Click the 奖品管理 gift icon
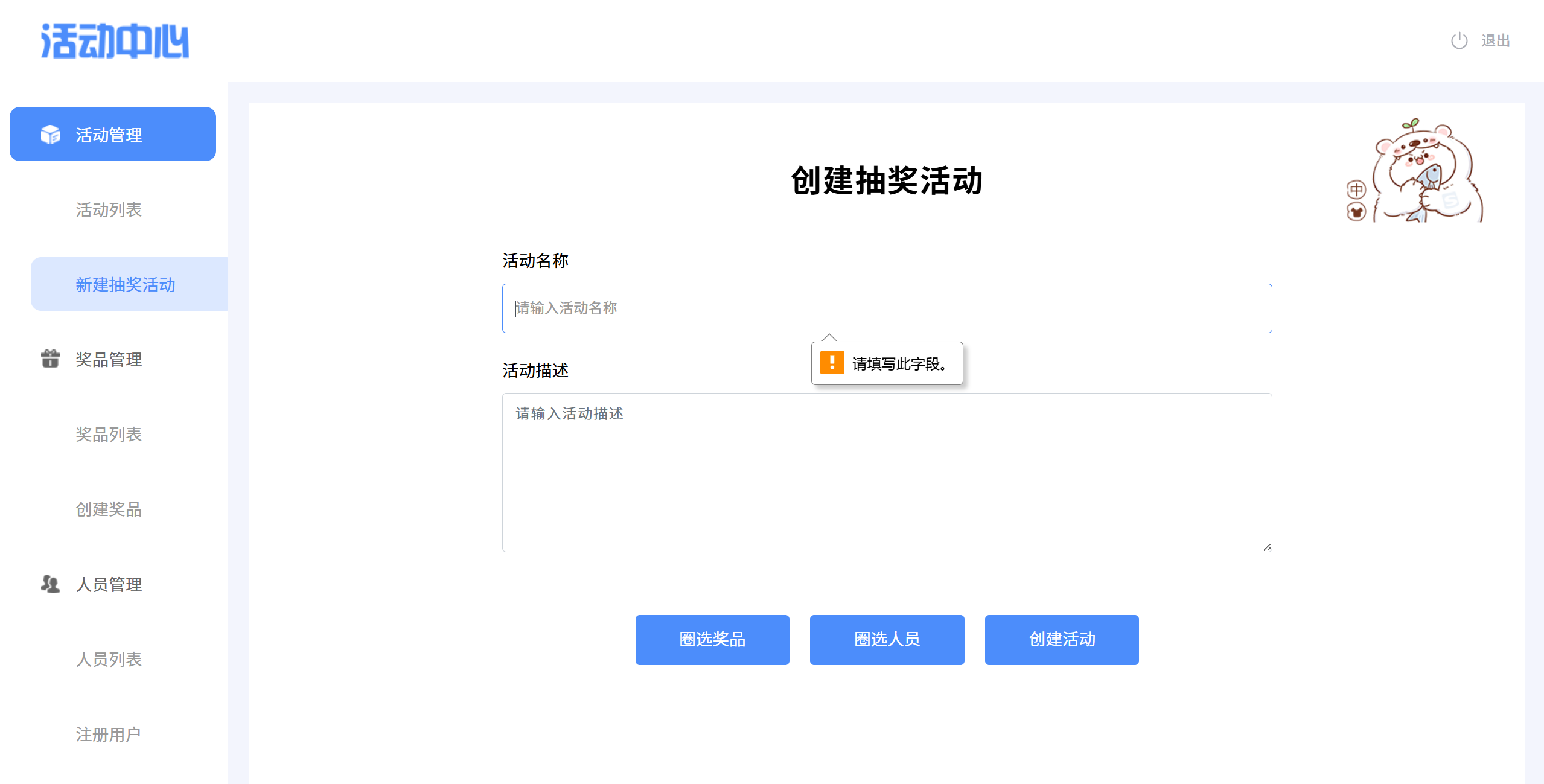 50,359
